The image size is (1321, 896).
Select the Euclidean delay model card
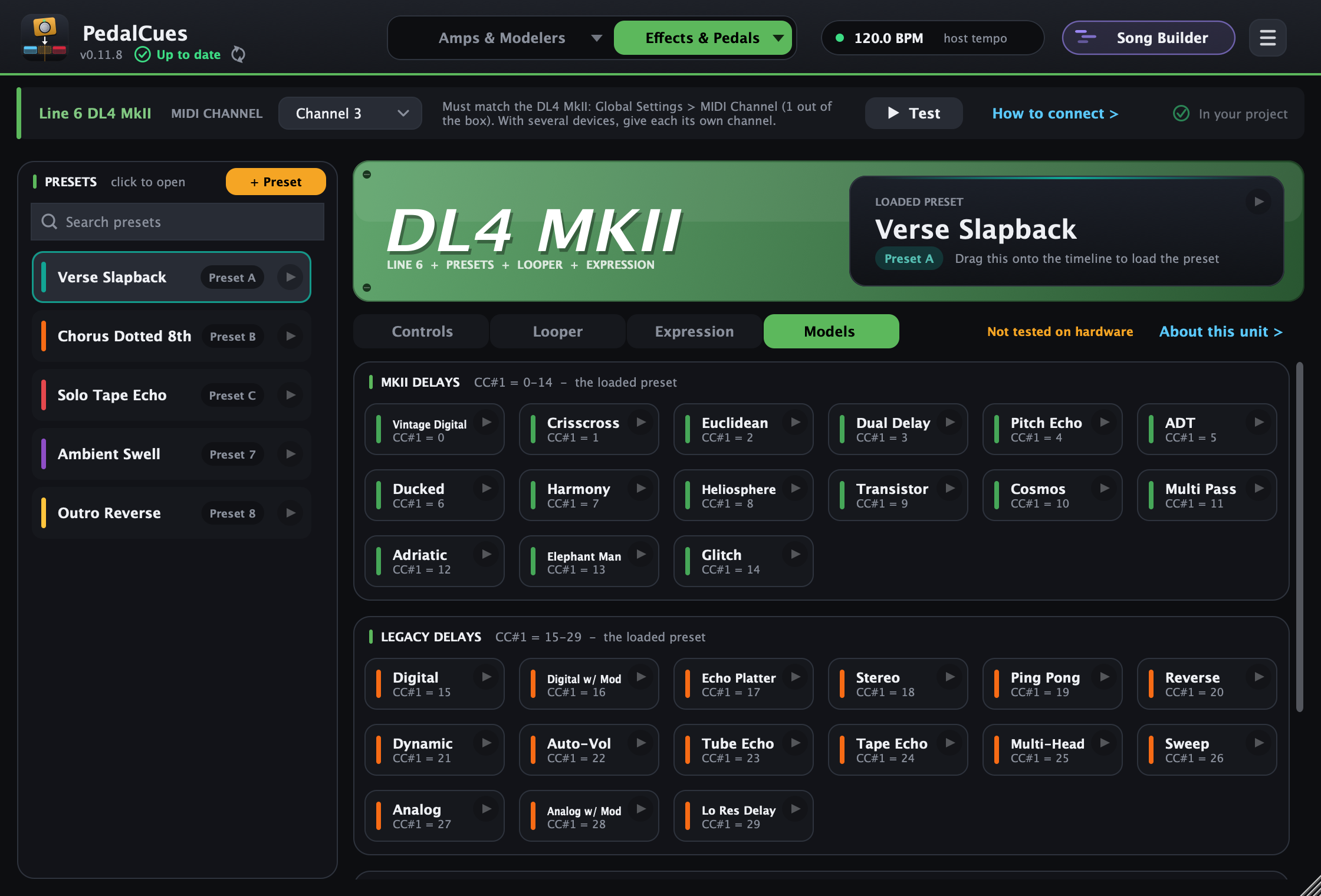click(743, 429)
